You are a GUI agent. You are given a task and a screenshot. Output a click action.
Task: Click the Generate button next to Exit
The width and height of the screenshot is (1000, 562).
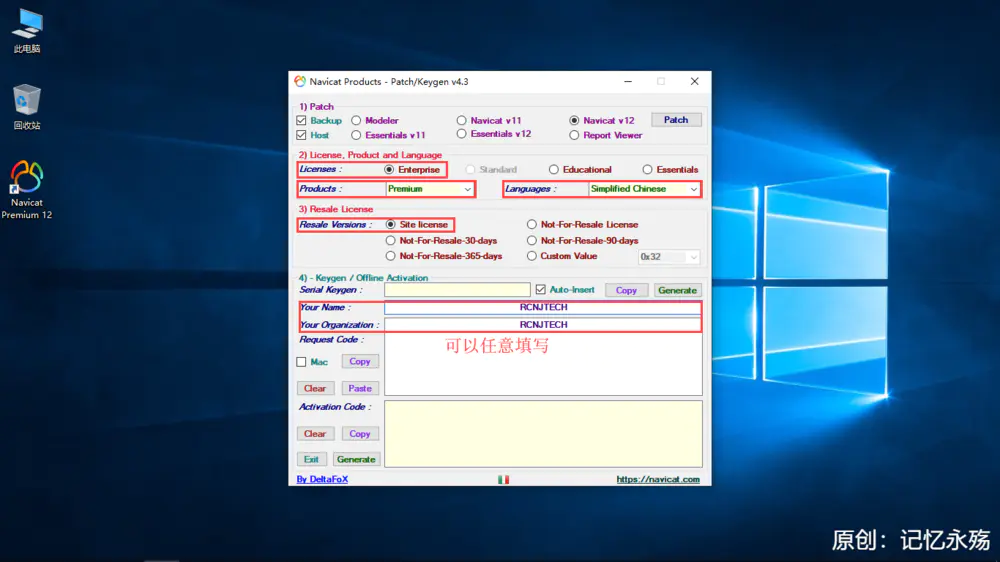click(356, 459)
